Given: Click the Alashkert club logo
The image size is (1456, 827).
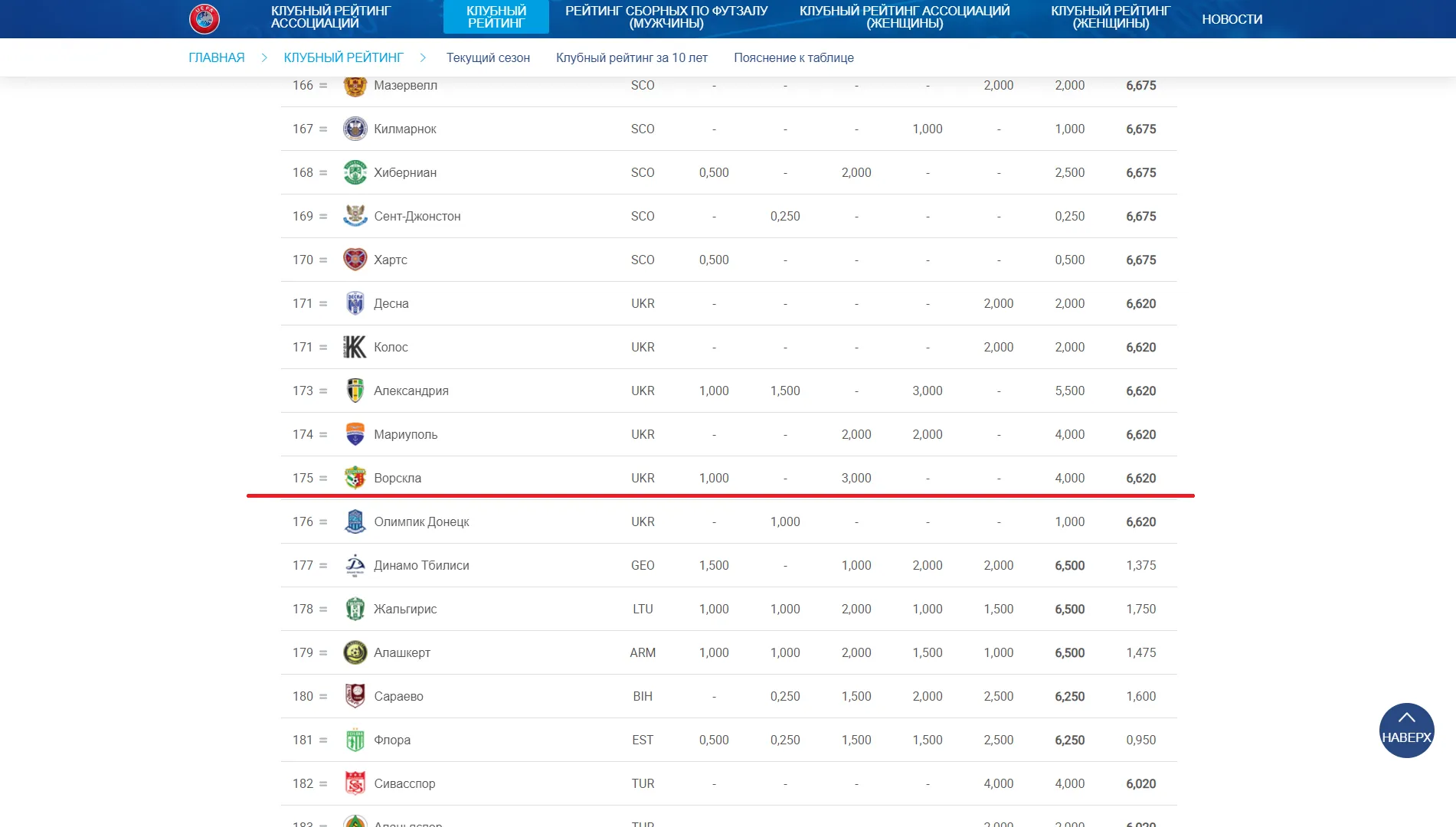Looking at the screenshot, I should tap(355, 652).
